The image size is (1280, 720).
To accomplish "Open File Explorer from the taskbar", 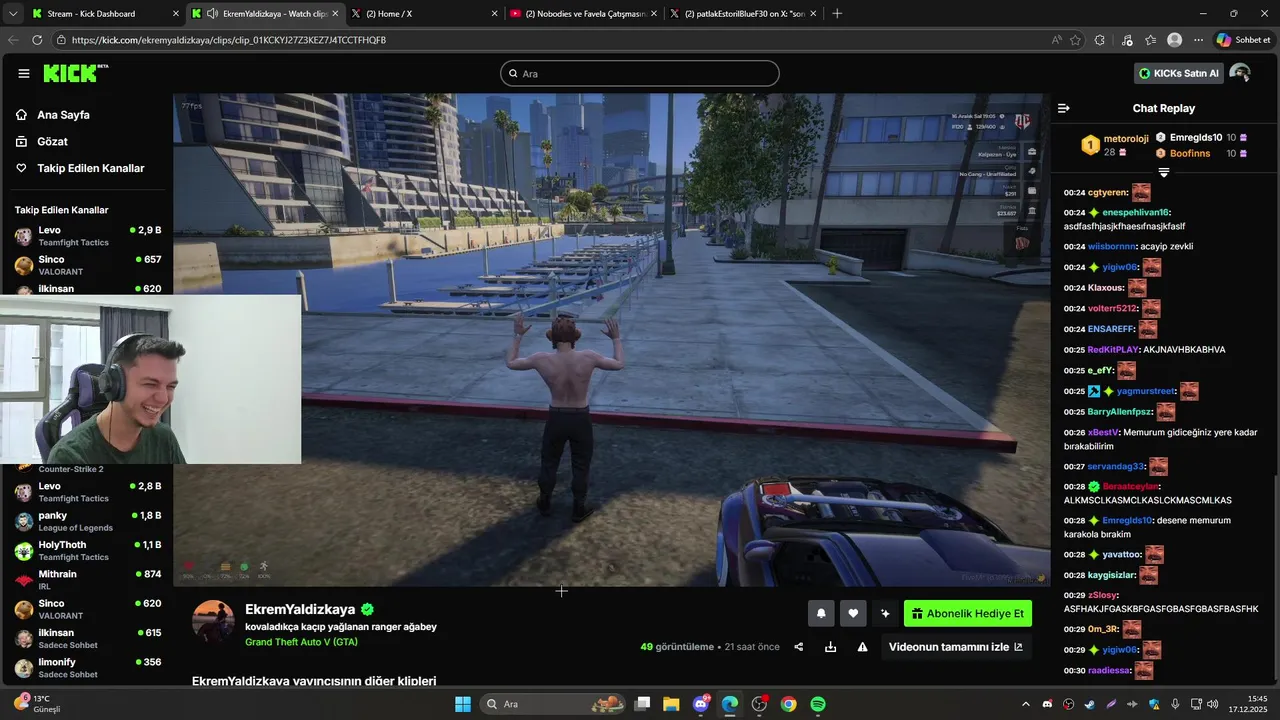I will pos(671,704).
